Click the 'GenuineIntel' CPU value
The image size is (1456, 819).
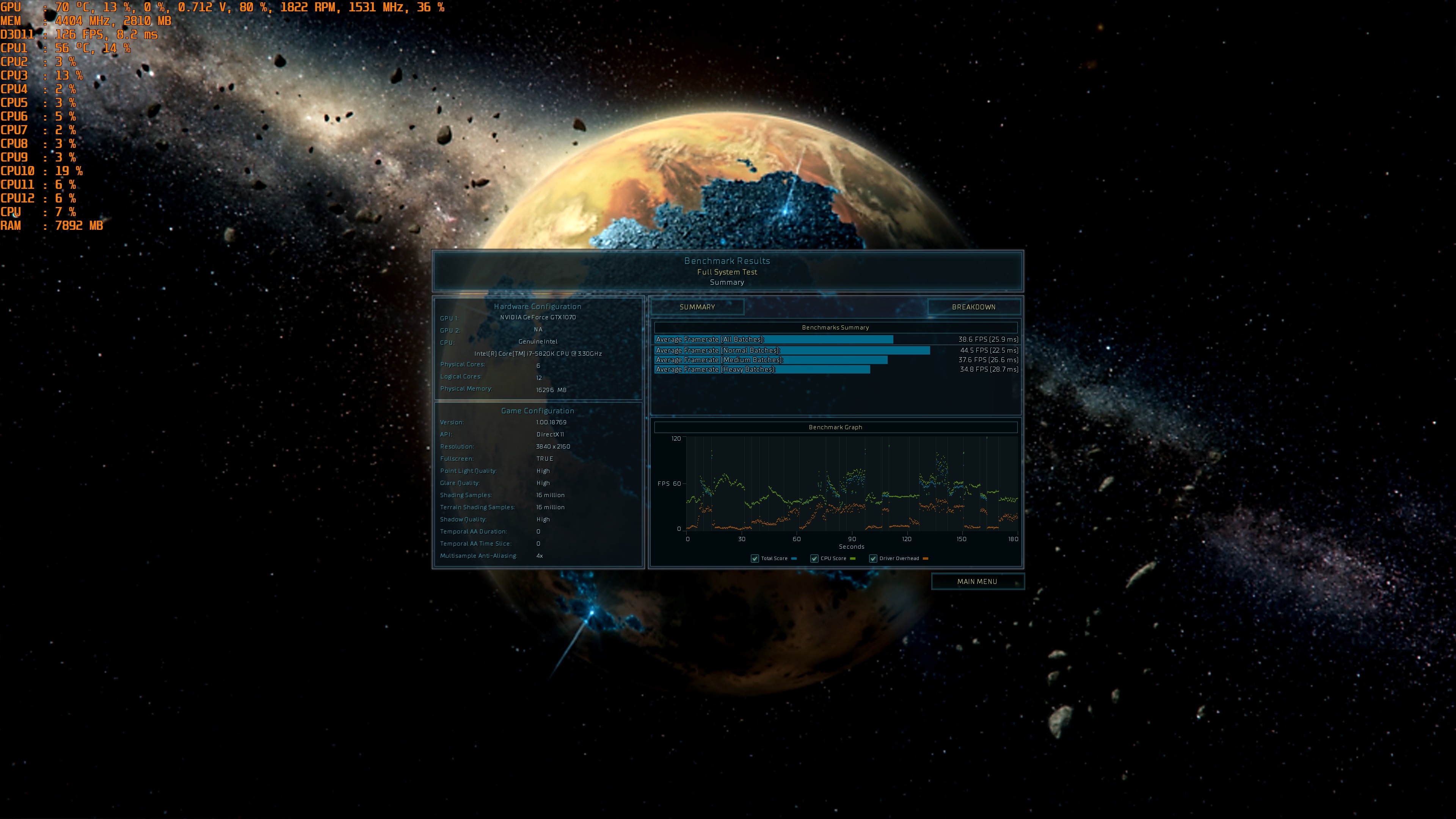pos(538,341)
